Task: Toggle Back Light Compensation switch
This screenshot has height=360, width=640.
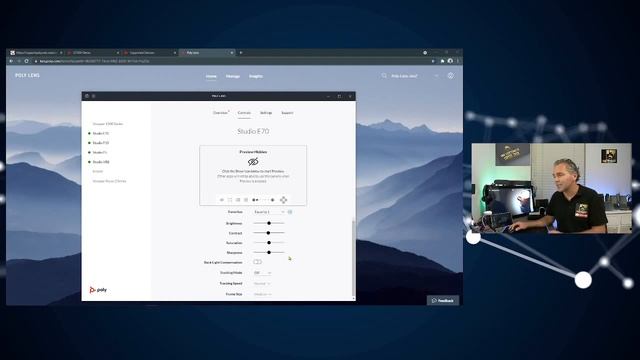Action: point(257,262)
